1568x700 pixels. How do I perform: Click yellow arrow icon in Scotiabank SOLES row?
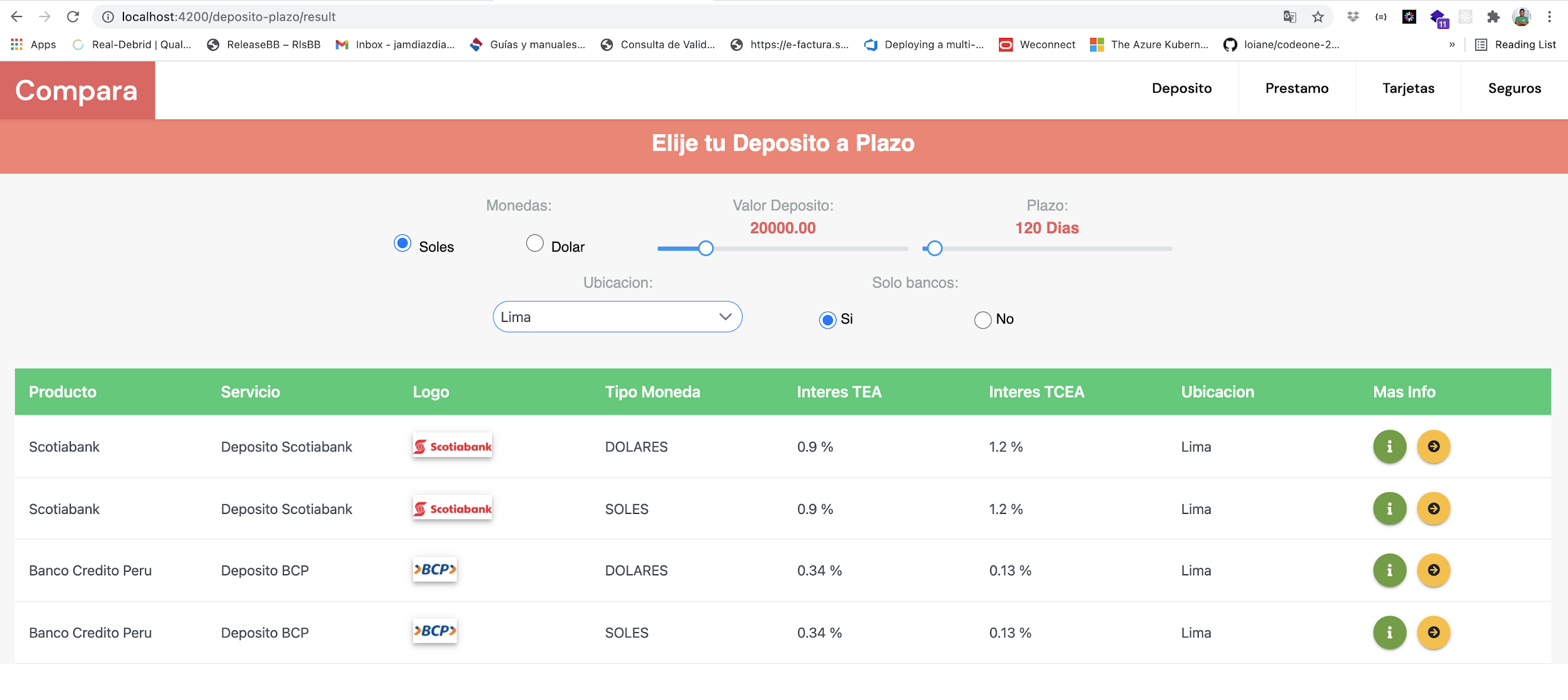point(1433,508)
